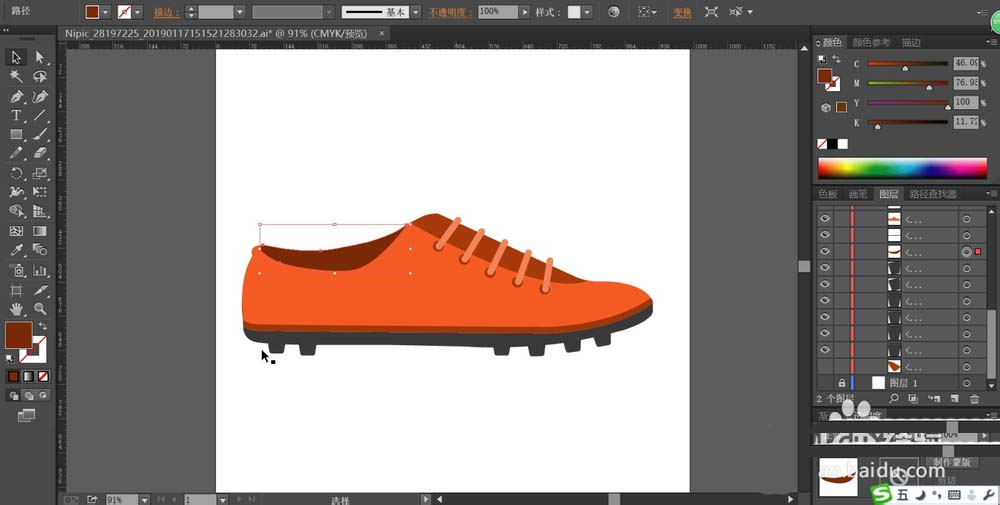Delete selected layer with trash icon
The width and height of the screenshot is (1000, 505).
974,399
